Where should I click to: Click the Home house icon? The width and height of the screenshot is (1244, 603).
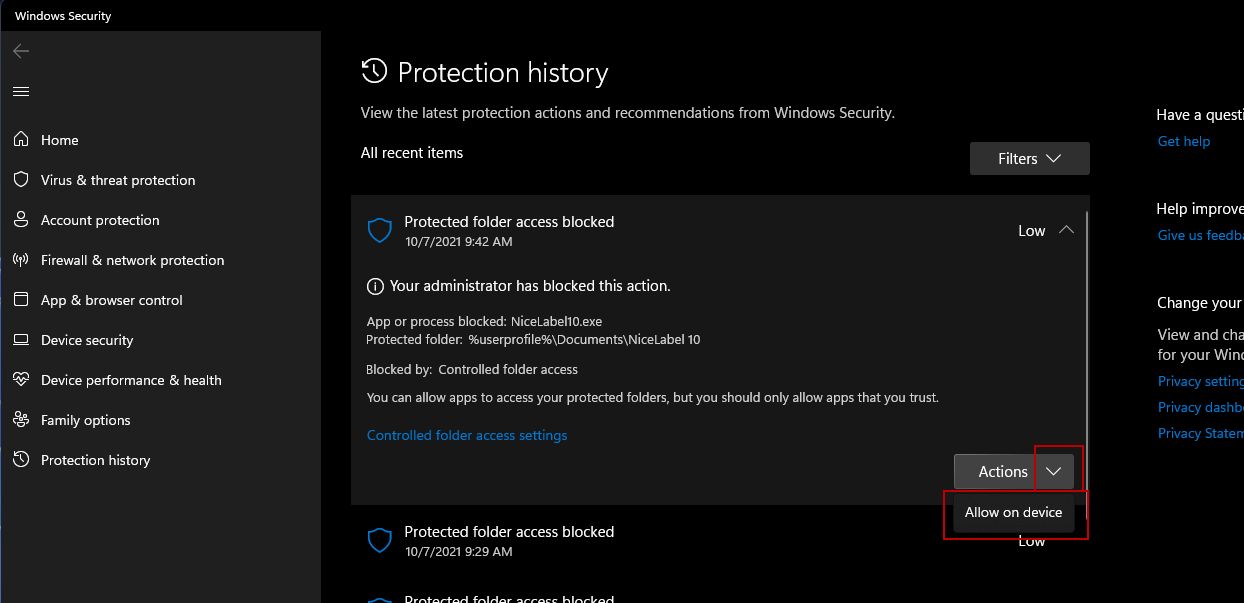click(x=21, y=140)
